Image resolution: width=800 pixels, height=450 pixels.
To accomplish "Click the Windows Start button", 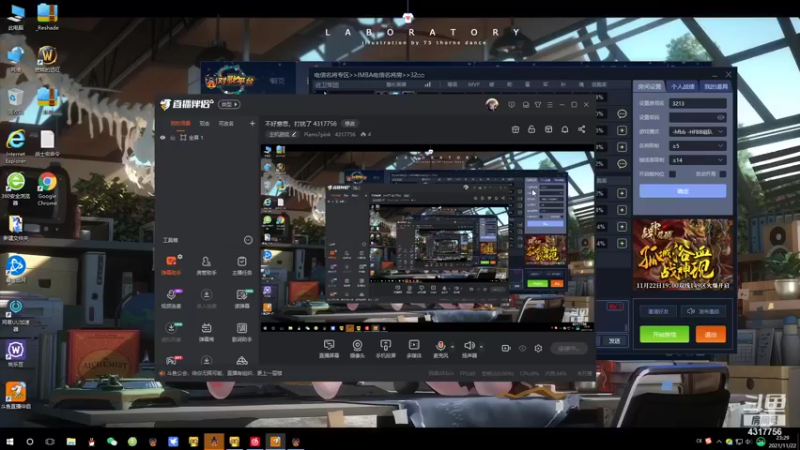I will 9,441.
